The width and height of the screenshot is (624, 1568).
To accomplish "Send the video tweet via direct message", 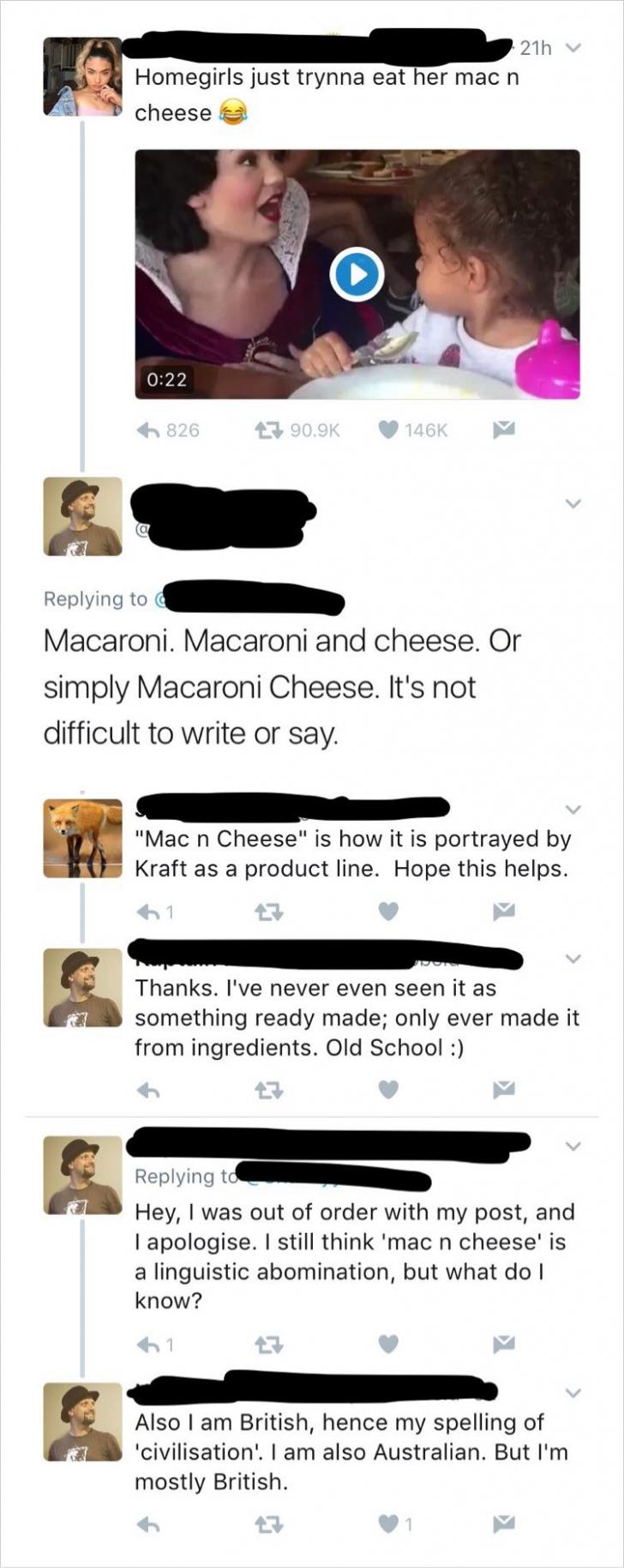I will (502, 430).
